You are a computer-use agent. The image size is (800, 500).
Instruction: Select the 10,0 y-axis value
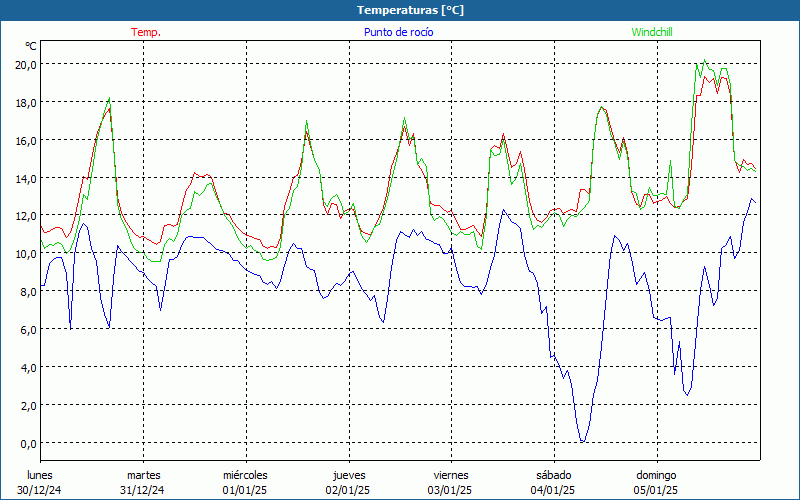click(28, 254)
